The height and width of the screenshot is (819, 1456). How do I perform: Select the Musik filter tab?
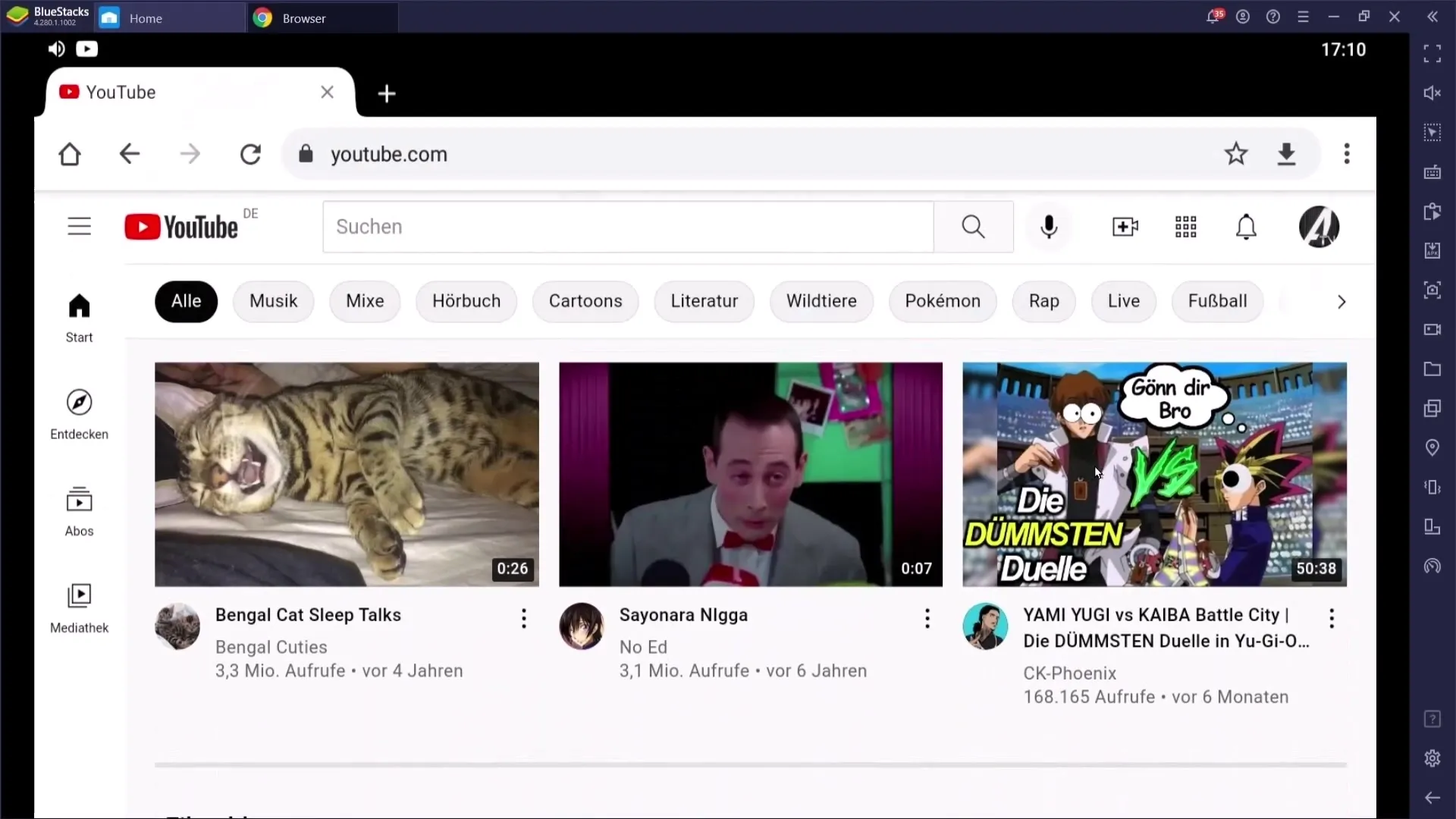click(273, 301)
